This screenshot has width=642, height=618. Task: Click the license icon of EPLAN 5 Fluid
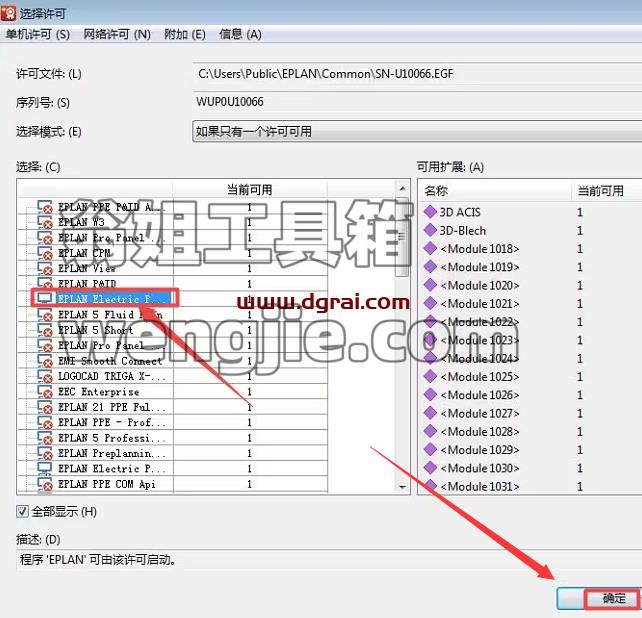click(x=45, y=315)
